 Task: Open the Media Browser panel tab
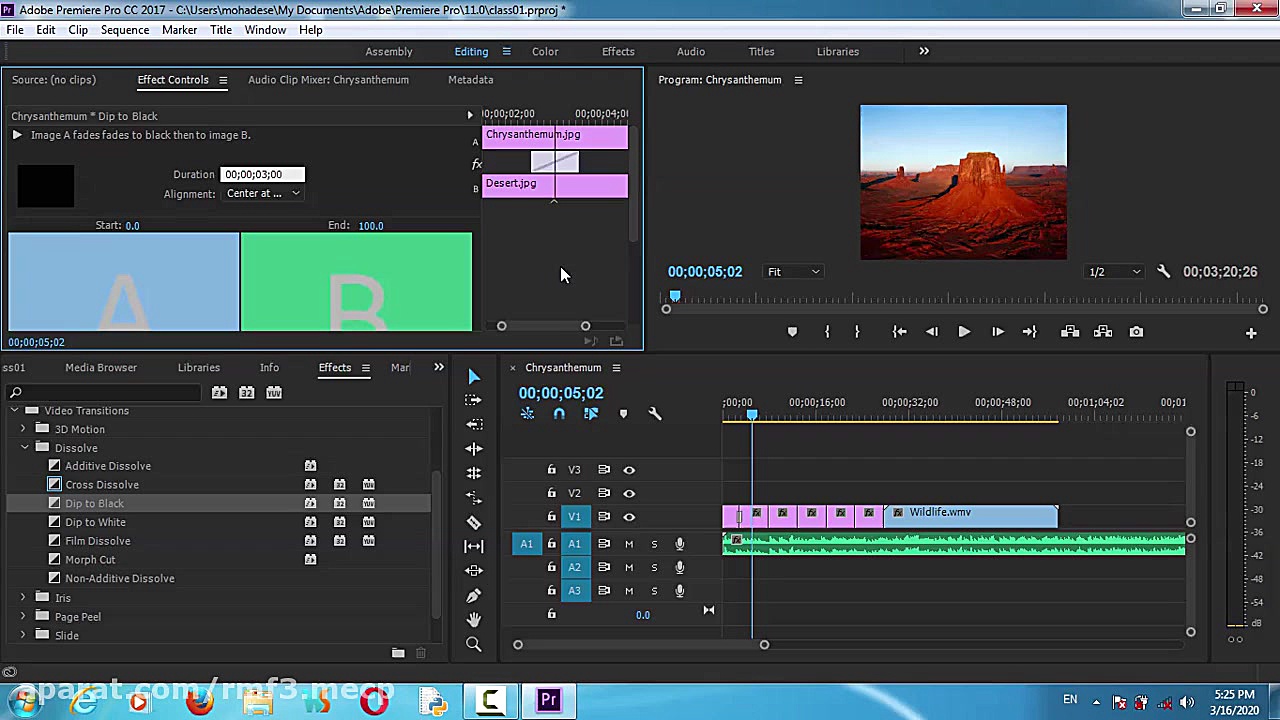tap(101, 368)
